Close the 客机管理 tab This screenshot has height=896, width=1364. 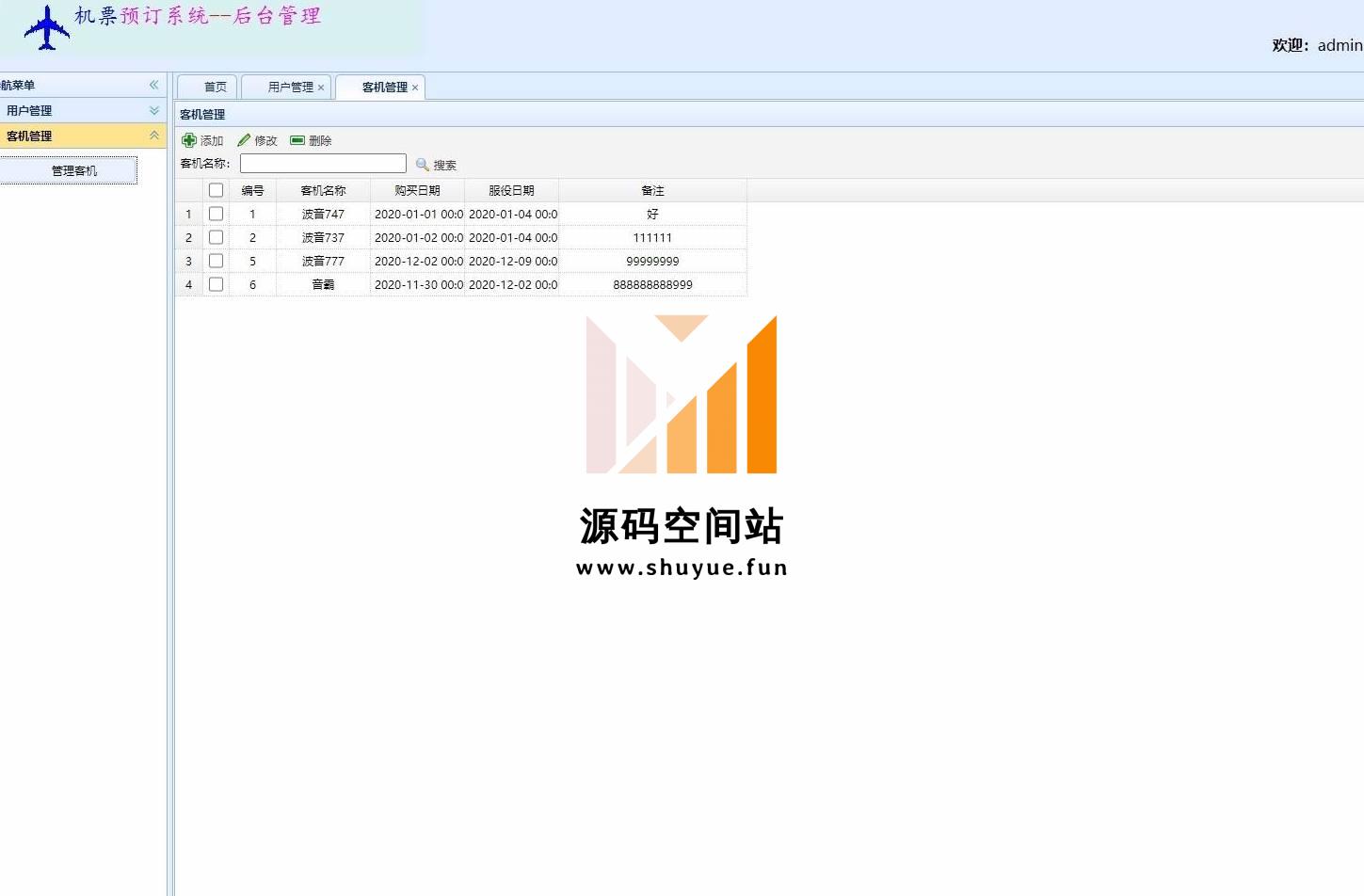pyautogui.click(x=415, y=88)
